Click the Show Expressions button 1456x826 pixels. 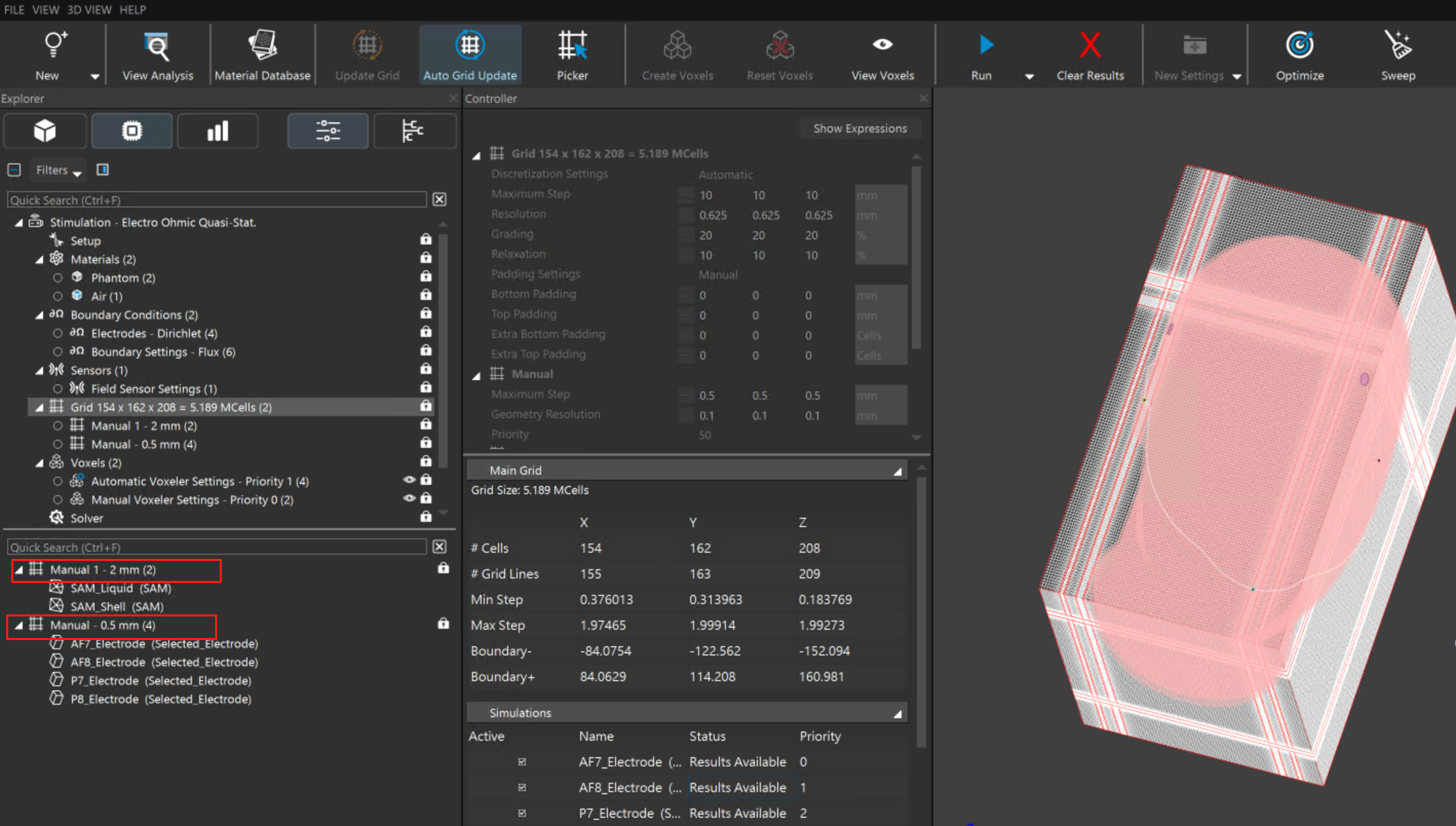pyautogui.click(x=859, y=128)
